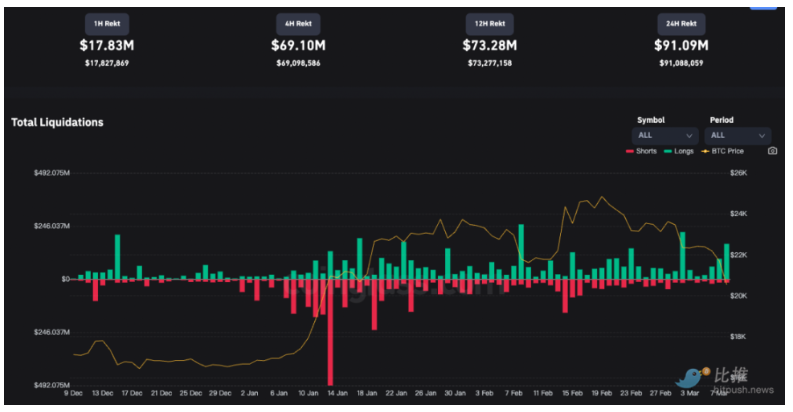Click the $0 axis label
Image resolution: width=793 pixels, height=412 pixels.
pyautogui.click(x=65, y=279)
